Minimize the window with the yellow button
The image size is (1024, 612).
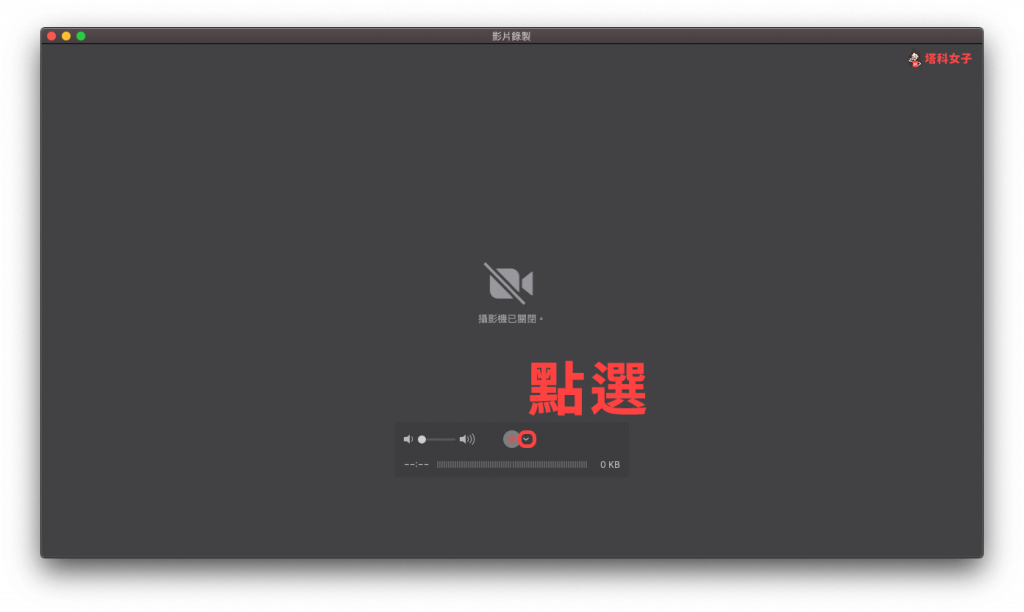(66, 36)
